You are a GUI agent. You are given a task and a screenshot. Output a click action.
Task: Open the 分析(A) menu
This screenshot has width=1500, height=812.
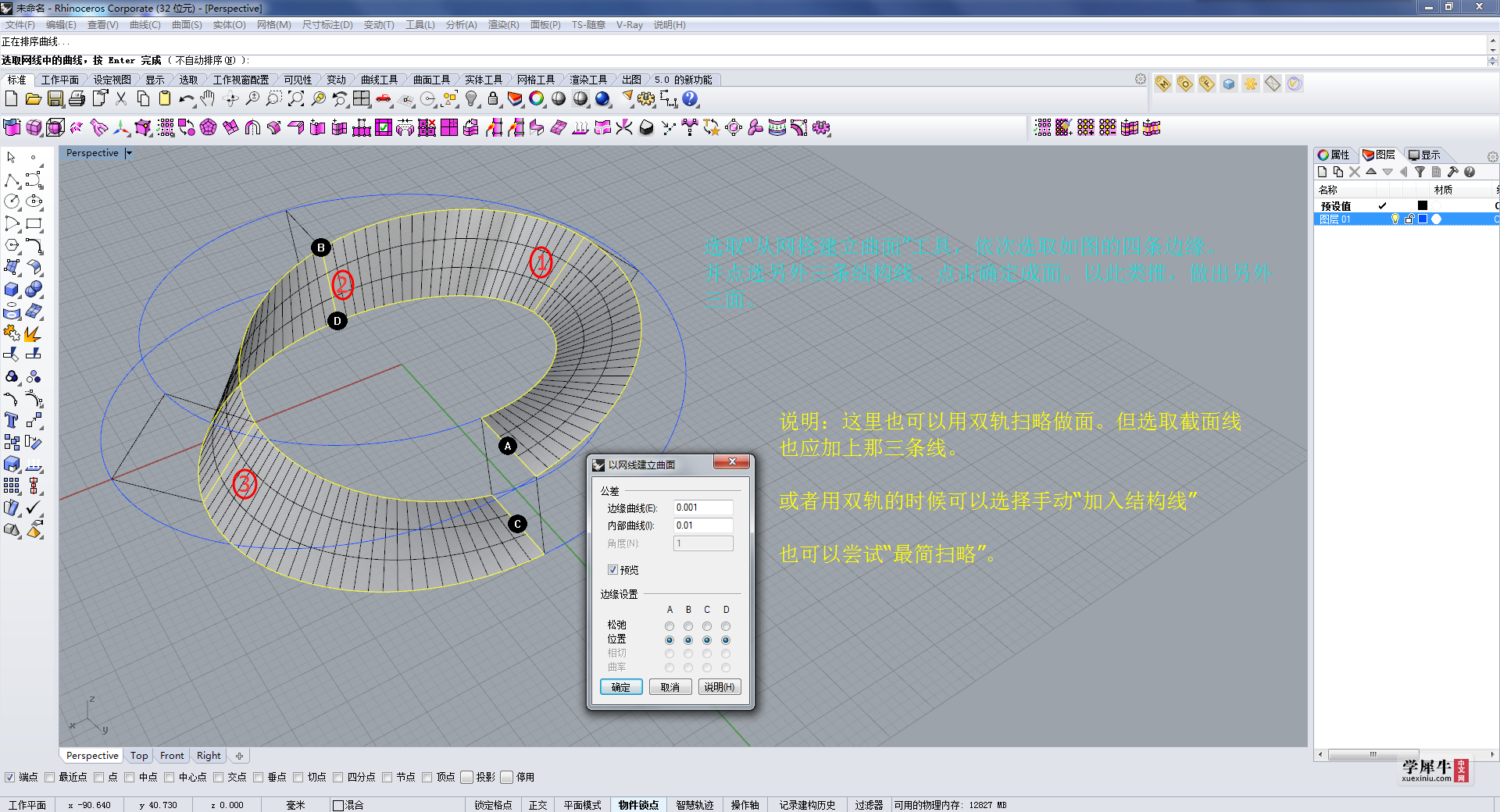[x=461, y=25]
